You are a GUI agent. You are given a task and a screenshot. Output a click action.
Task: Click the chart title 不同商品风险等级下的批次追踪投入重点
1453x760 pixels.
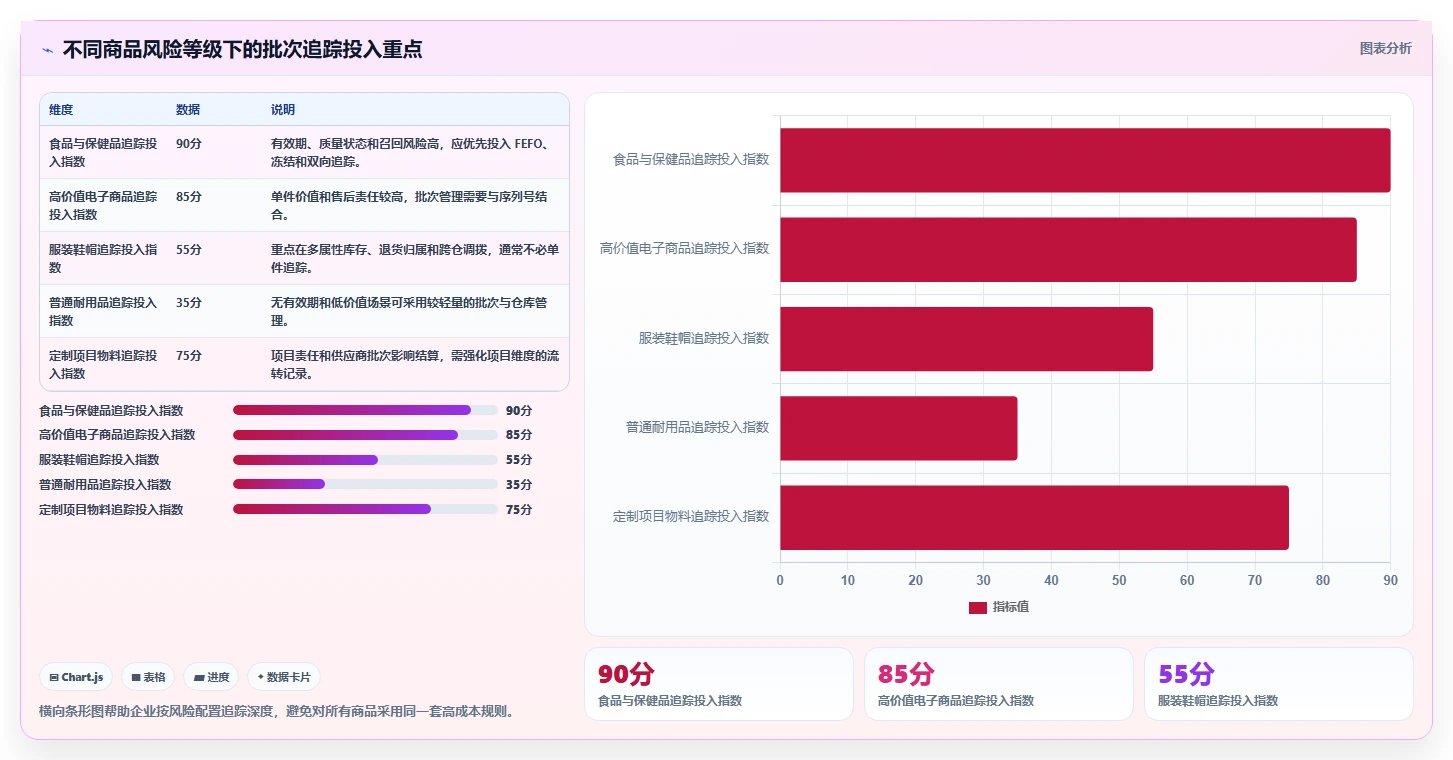[x=242, y=50]
